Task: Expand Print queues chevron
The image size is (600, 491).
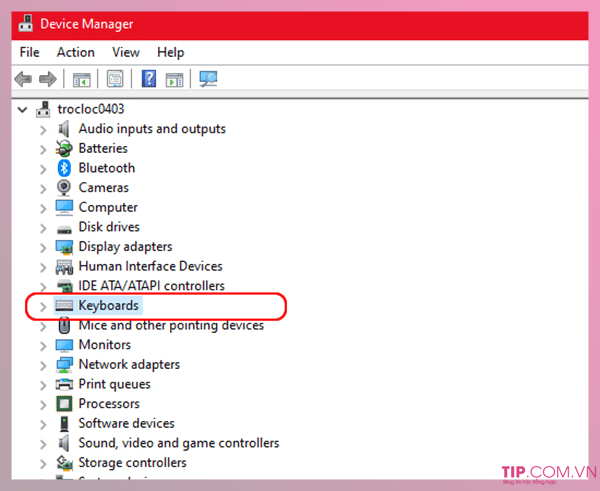Action: click(43, 385)
